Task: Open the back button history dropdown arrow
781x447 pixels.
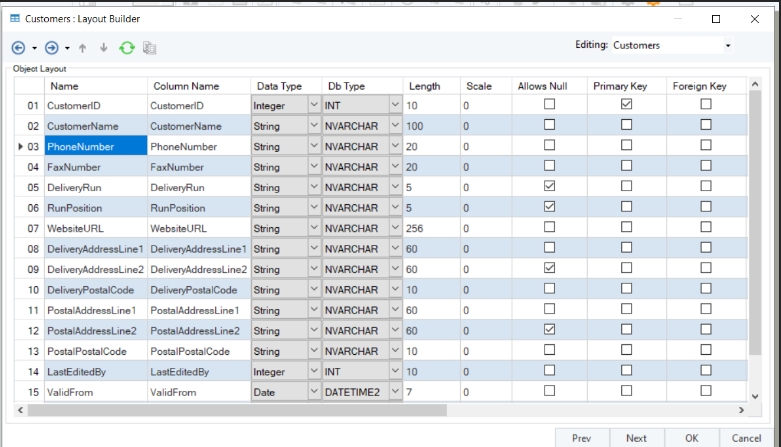Action: [x=35, y=48]
